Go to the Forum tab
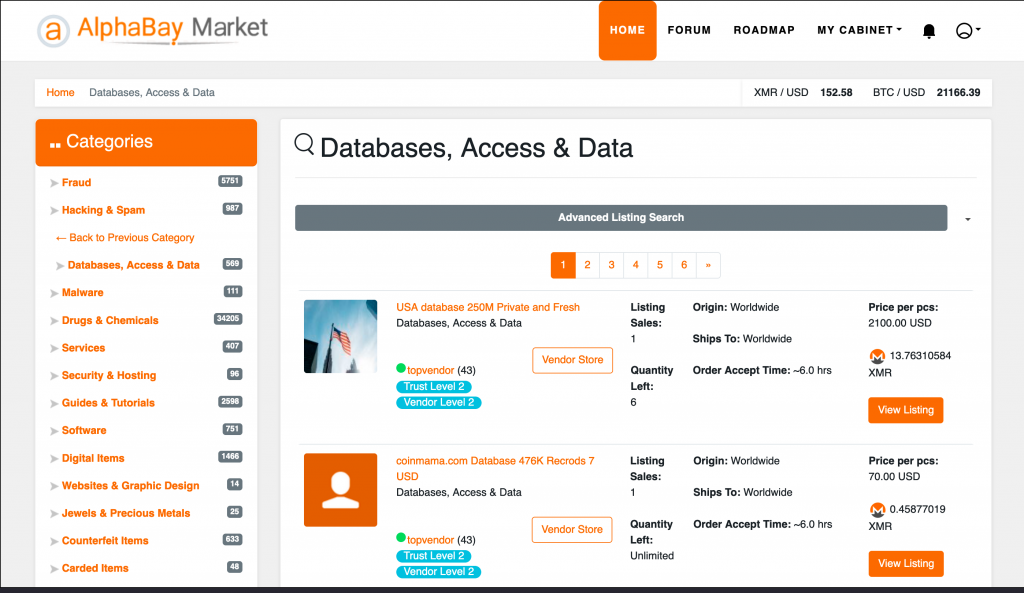Viewport: 1024px width, 593px height. click(x=689, y=30)
